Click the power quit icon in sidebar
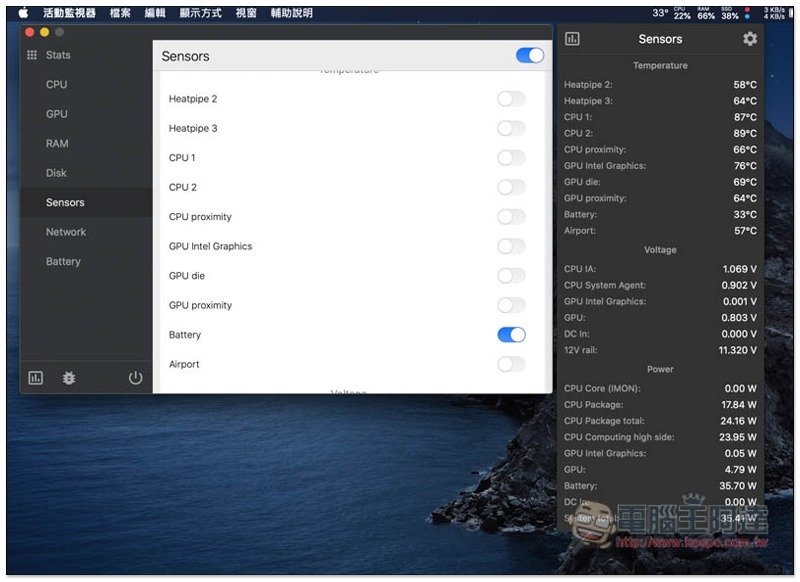Viewport: 800px width, 582px height. (135, 378)
